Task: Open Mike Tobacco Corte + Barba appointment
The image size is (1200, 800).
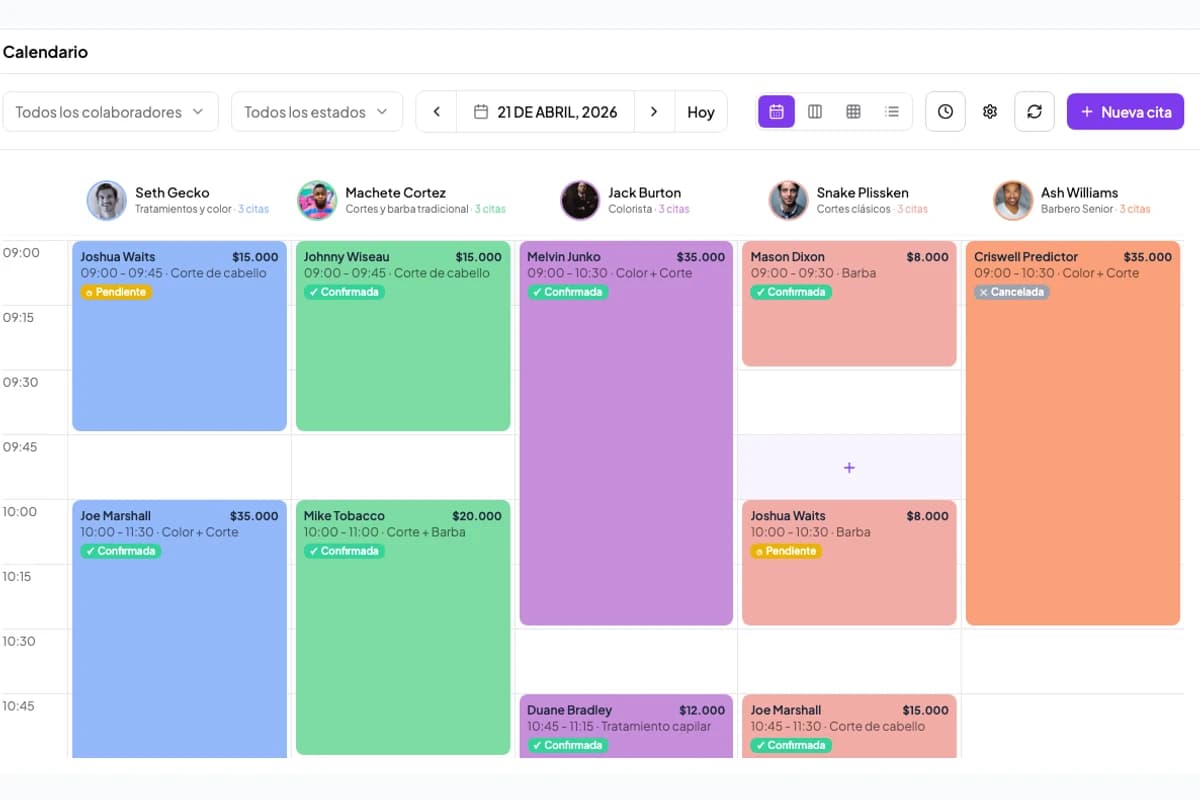Action: [x=403, y=627]
